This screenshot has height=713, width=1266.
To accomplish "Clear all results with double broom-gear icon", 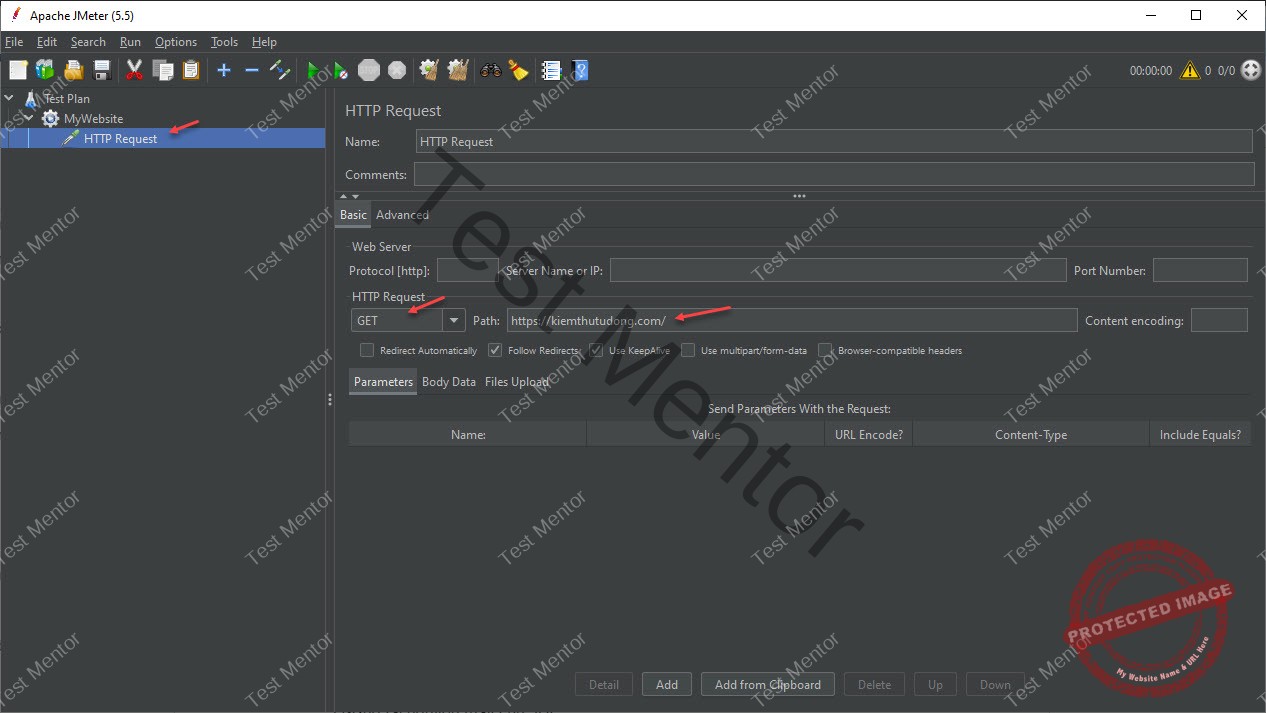I will 458,70.
